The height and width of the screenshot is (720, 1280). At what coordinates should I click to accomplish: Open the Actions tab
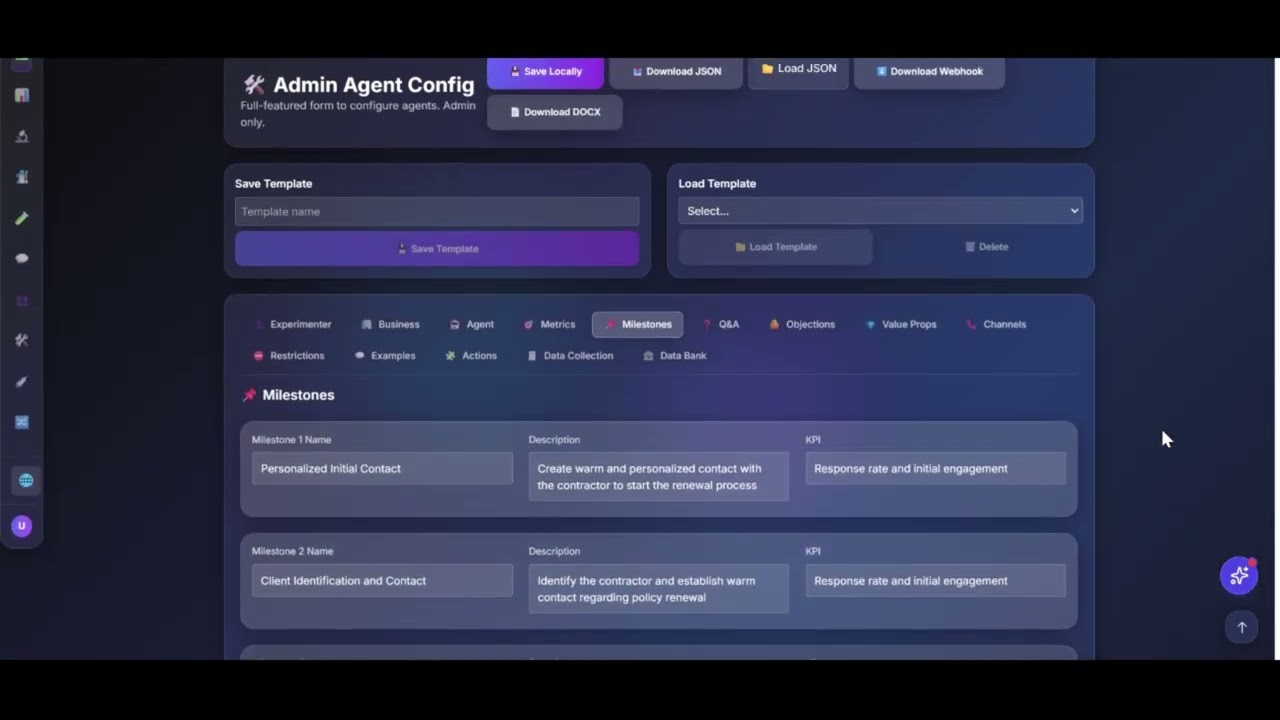tap(471, 355)
